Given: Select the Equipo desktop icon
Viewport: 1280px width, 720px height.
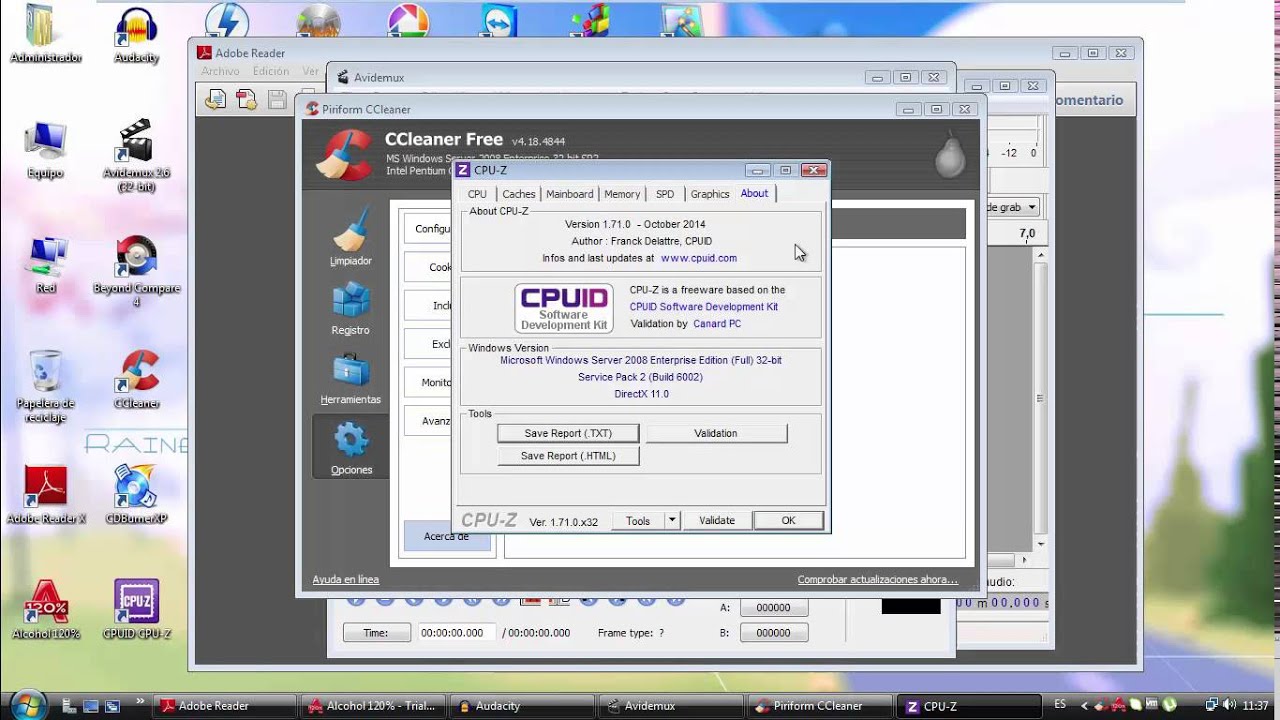Looking at the screenshot, I should (x=46, y=150).
